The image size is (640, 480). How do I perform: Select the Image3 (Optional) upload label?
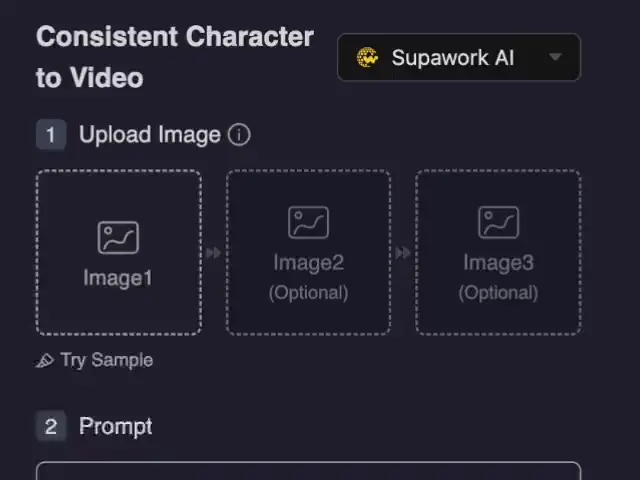coord(498,277)
